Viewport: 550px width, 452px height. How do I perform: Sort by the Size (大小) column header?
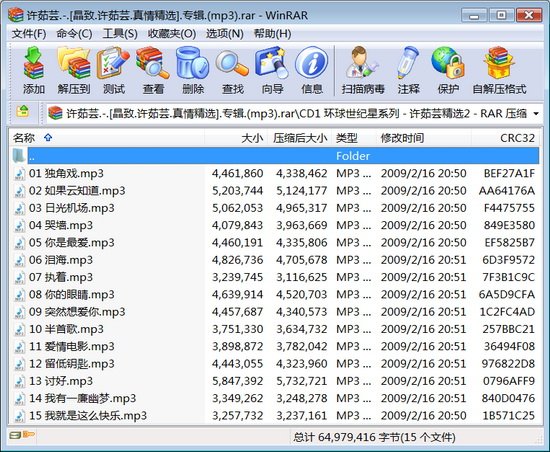(x=236, y=138)
